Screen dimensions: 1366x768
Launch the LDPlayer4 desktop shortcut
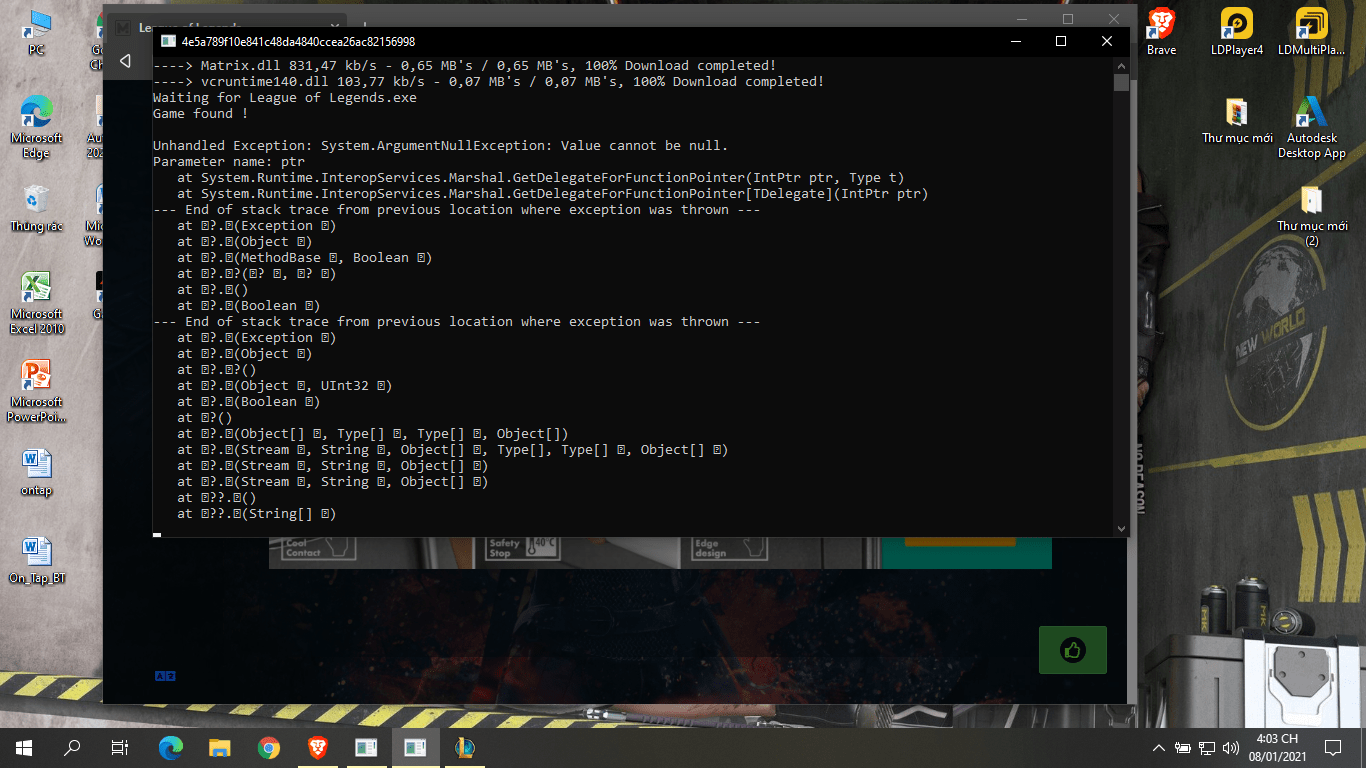1237,32
